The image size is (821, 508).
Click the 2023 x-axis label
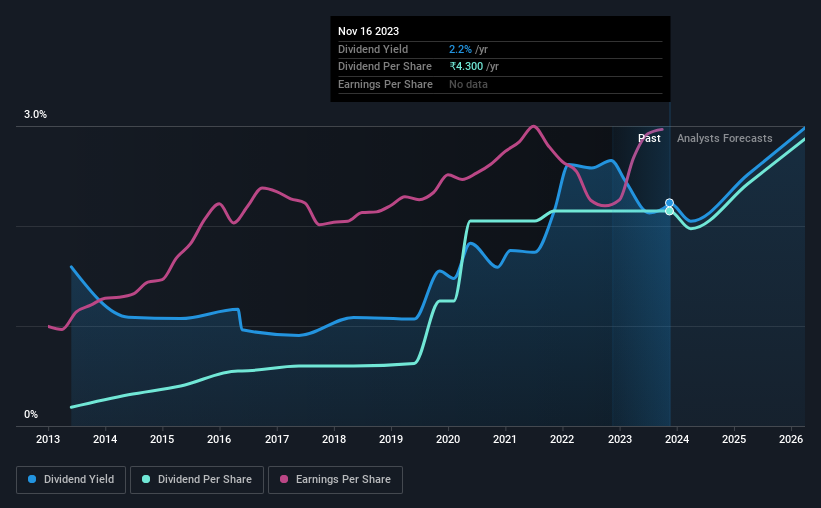point(620,439)
